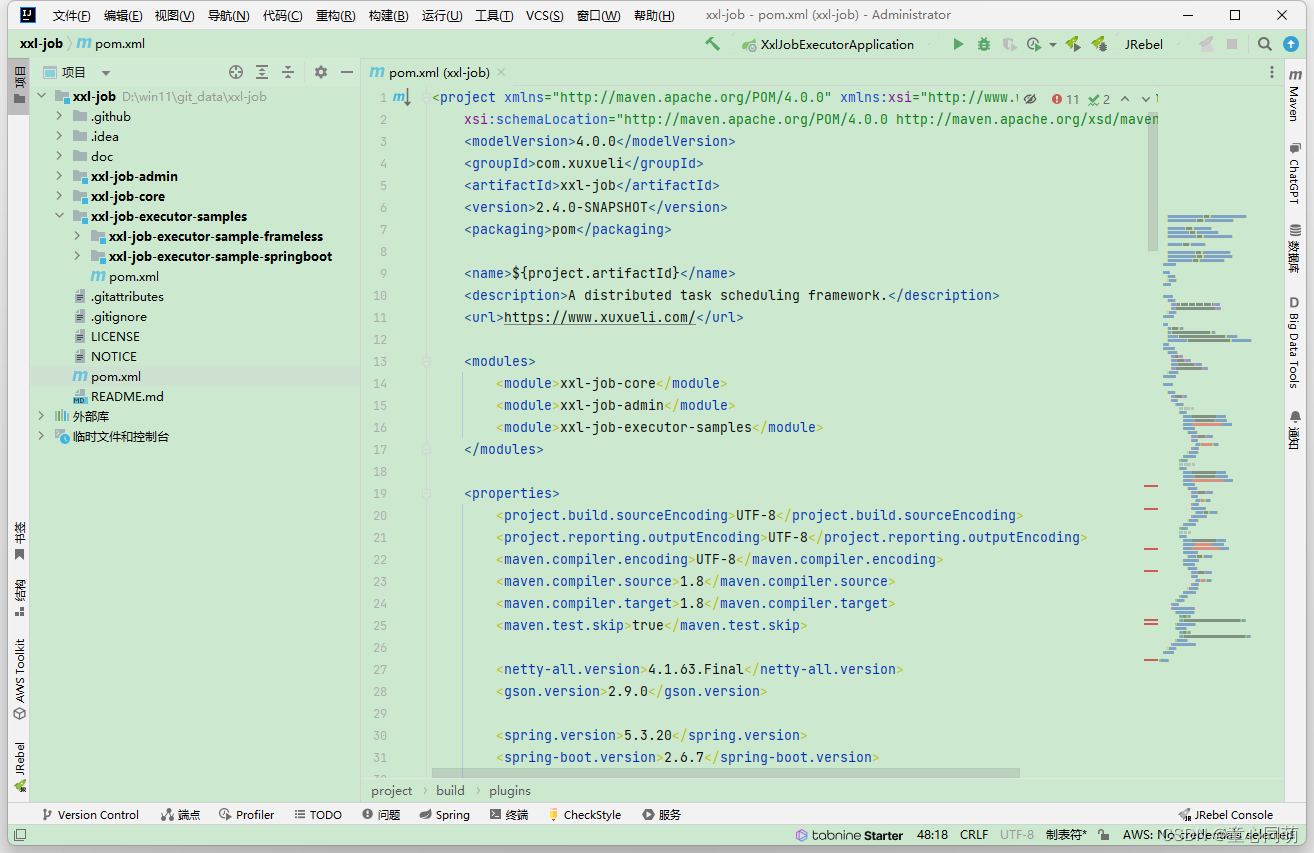This screenshot has width=1314, height=853.
Task: Expand the .github folder
Action: 60,116
